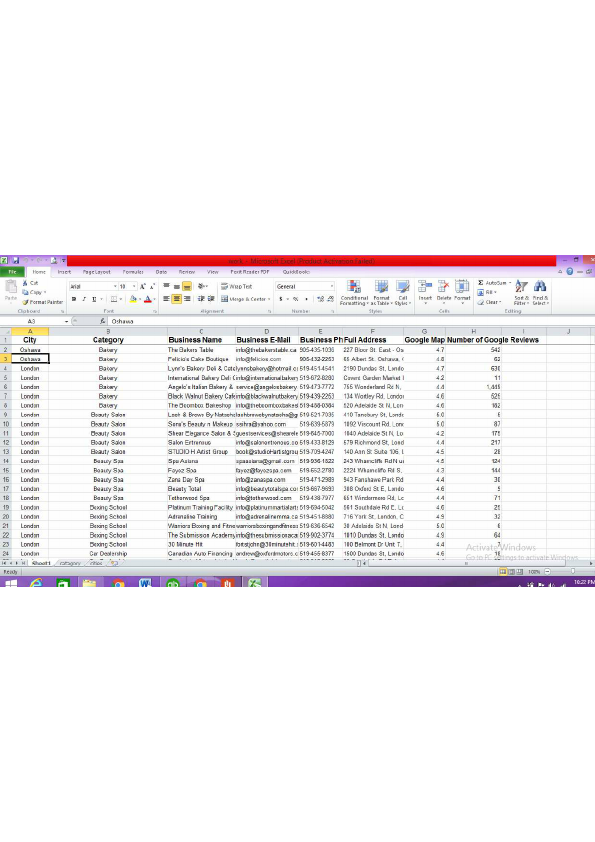Open Format as Table gallery
The width and height of the screenshot is (595, 842).
pyautogui.click(x=381, y=293)
